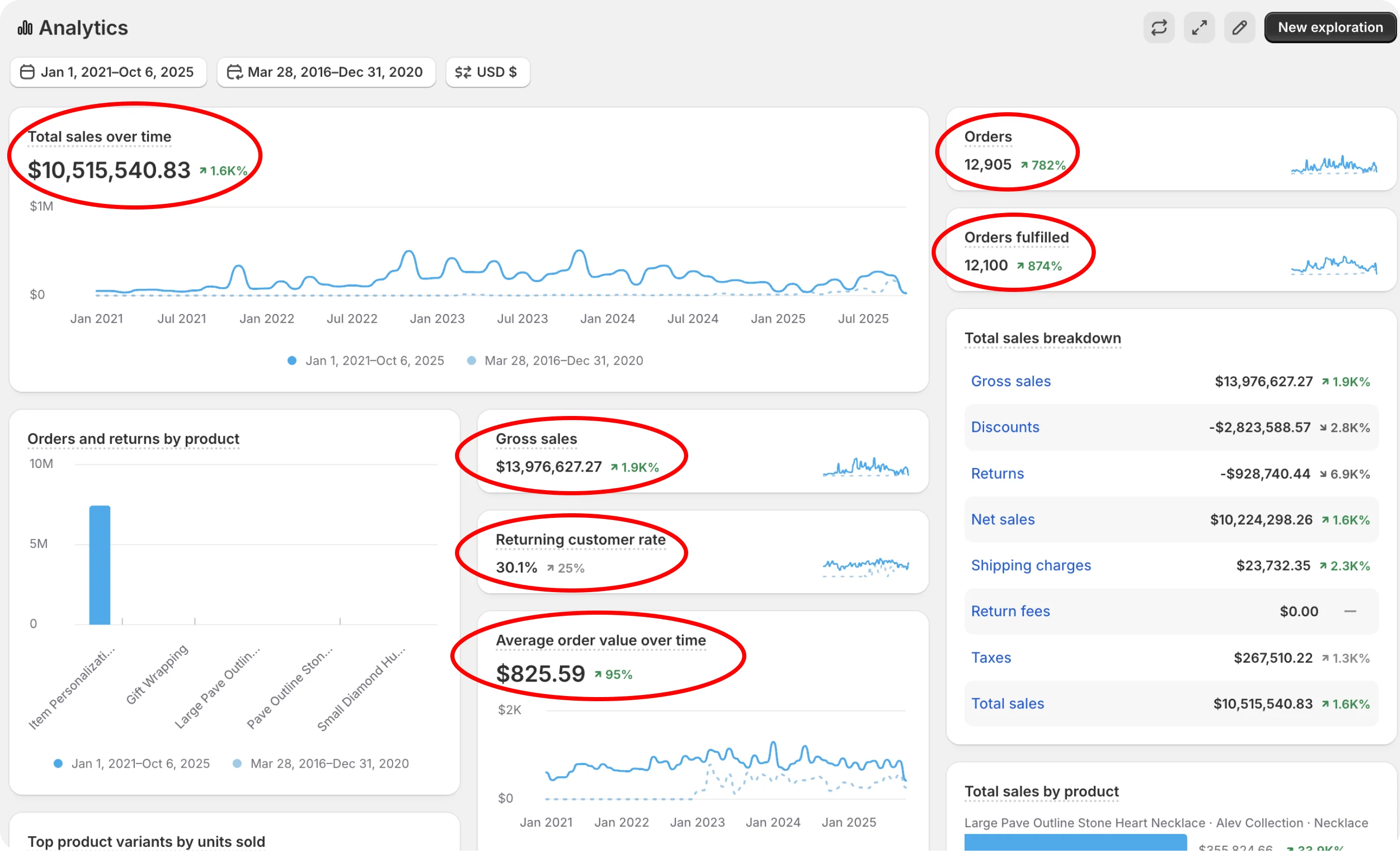
Task: Click the expand fullscreen arrows icon
Action: [x=1199, y=27]
